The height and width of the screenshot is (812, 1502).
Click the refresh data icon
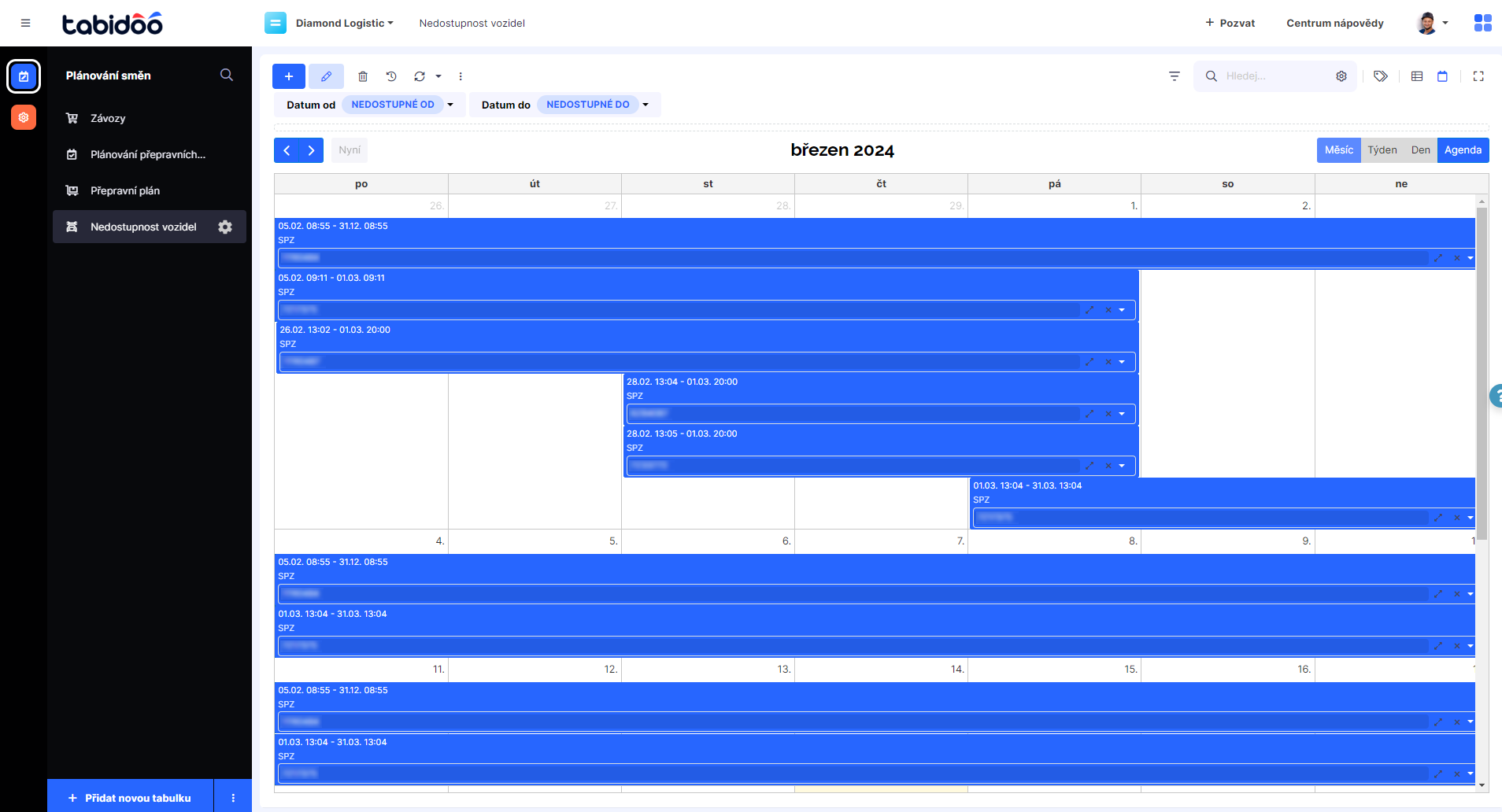420,76
